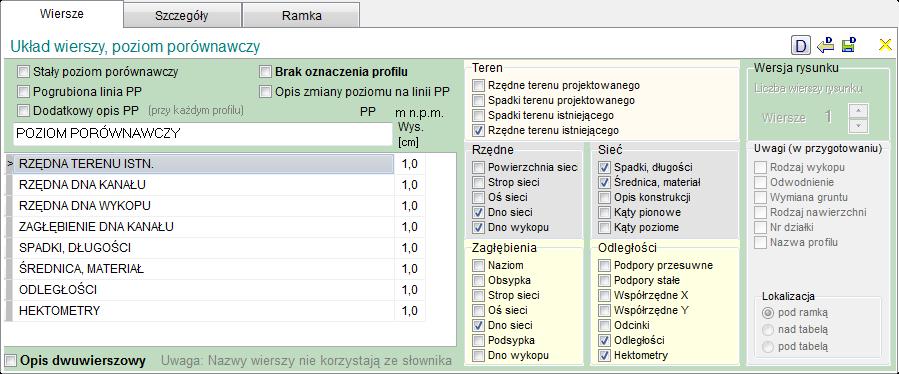The height and width of the screenshot is (374, 899).
Task: Select the ZAGŁĘBIENIE DNA KANAŁU row
Action: [x=204, y=227]
